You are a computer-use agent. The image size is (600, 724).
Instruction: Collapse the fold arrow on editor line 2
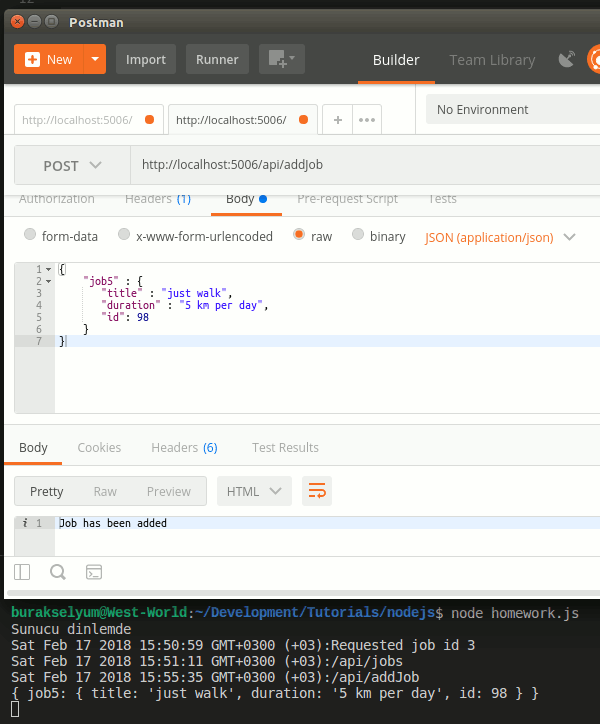(48, 281)
